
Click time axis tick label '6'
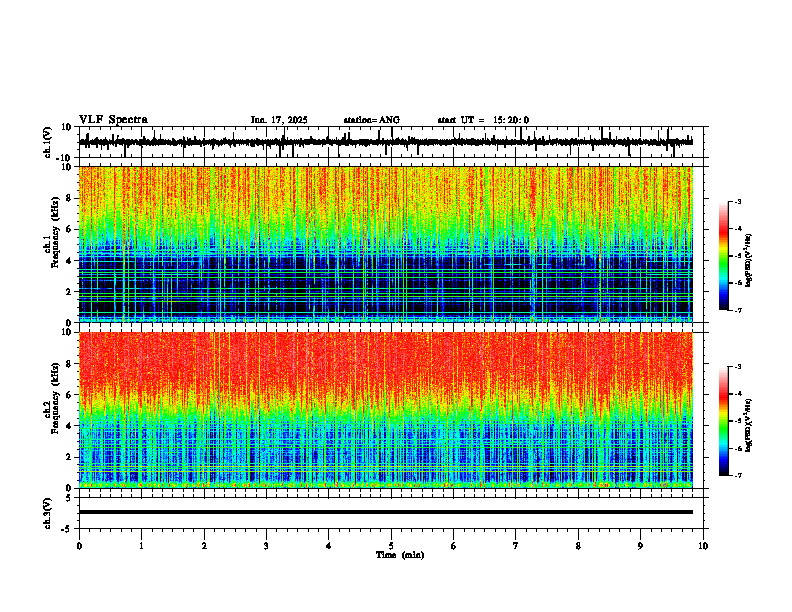pos(454,546)
